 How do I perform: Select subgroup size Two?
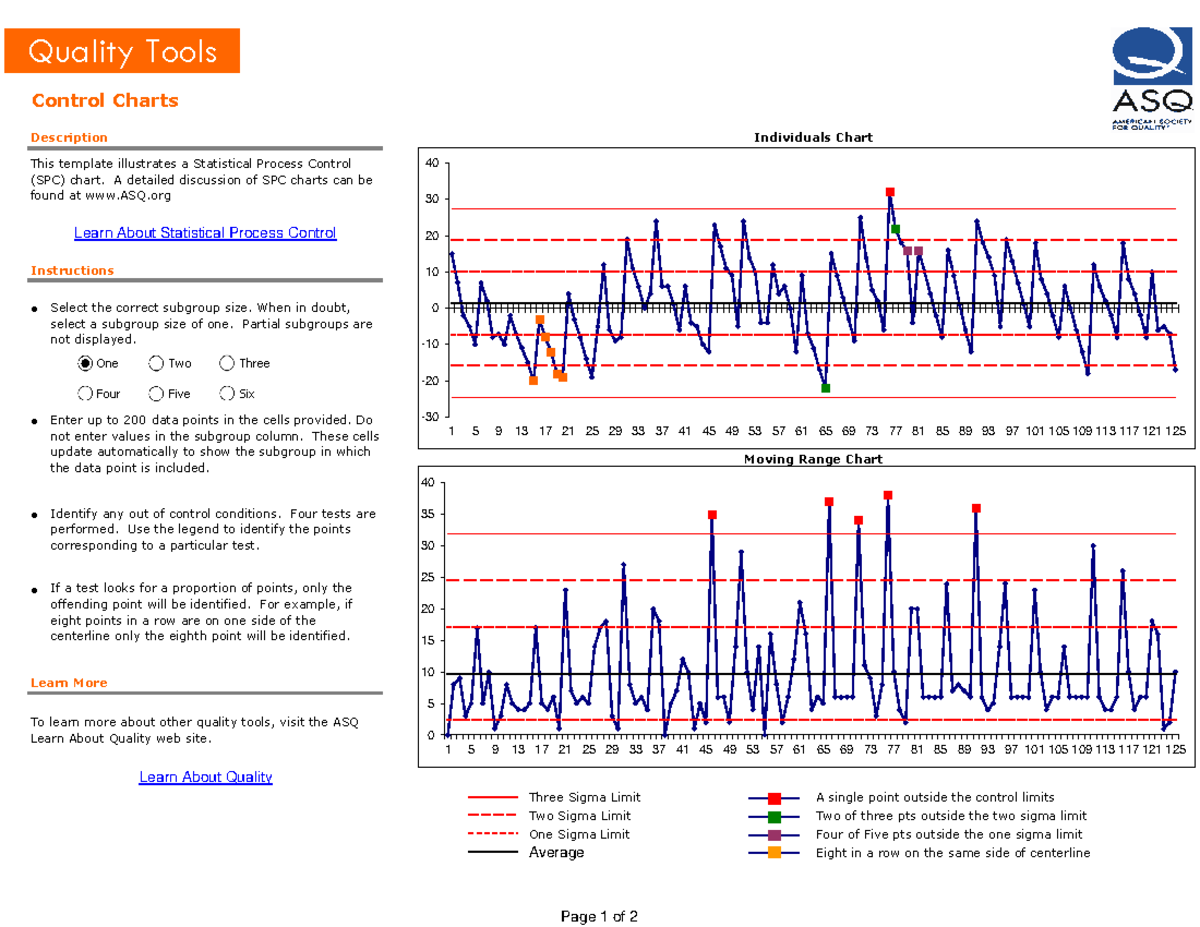coord(157,364)
